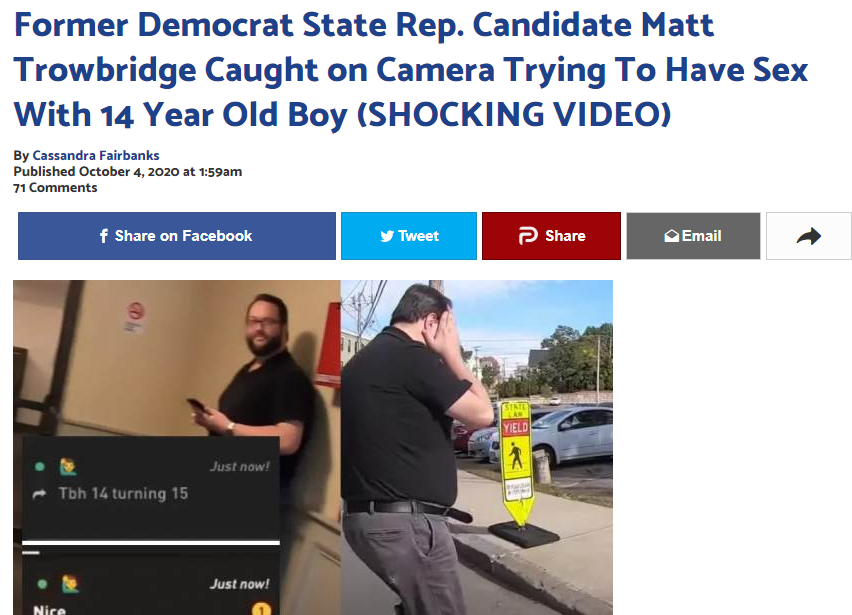This screenshot has height=615, width=852.
Task: Open the 71 Comments link
Action: pos(55,188)
